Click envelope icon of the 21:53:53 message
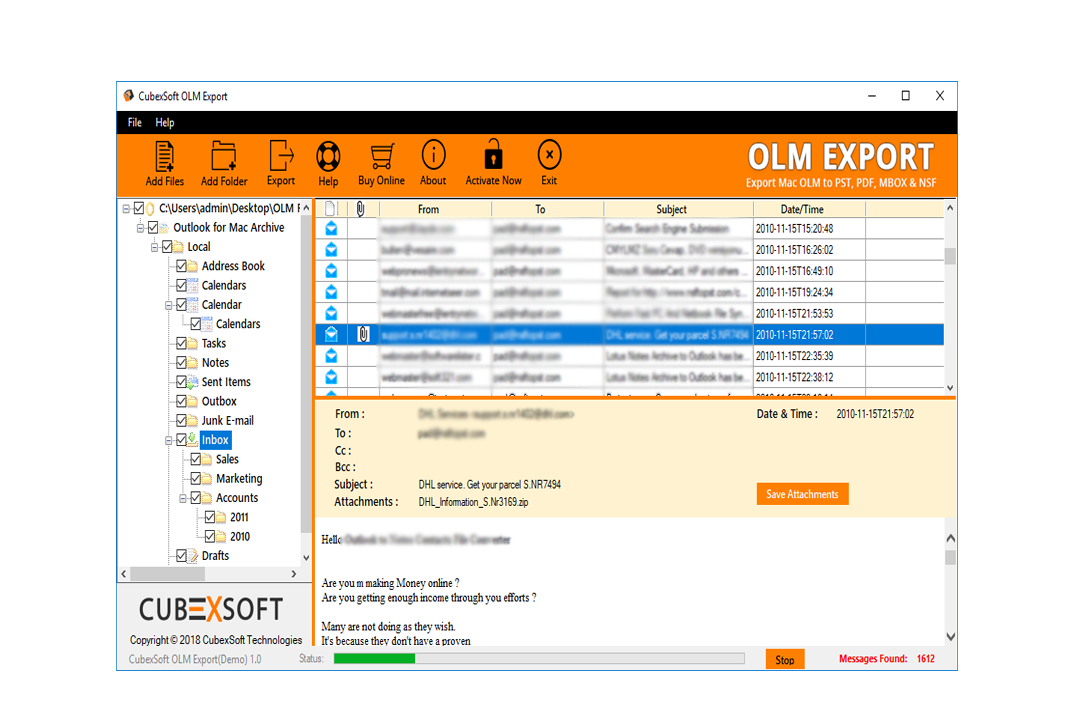This screenshot has width=1074, height=710. pyautogui.click(x=332, y=314)
